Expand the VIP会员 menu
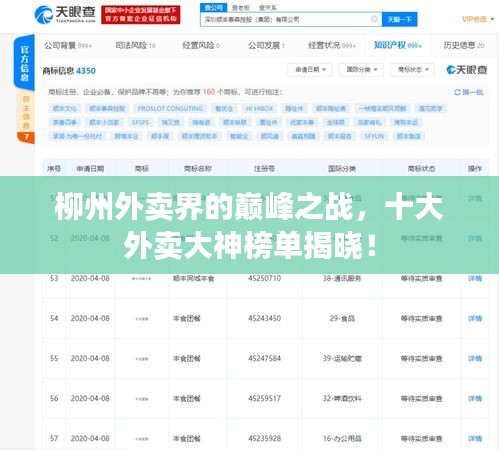Image resolution: width=499 pixels, height=450 pixels. (x=477, y=19)
